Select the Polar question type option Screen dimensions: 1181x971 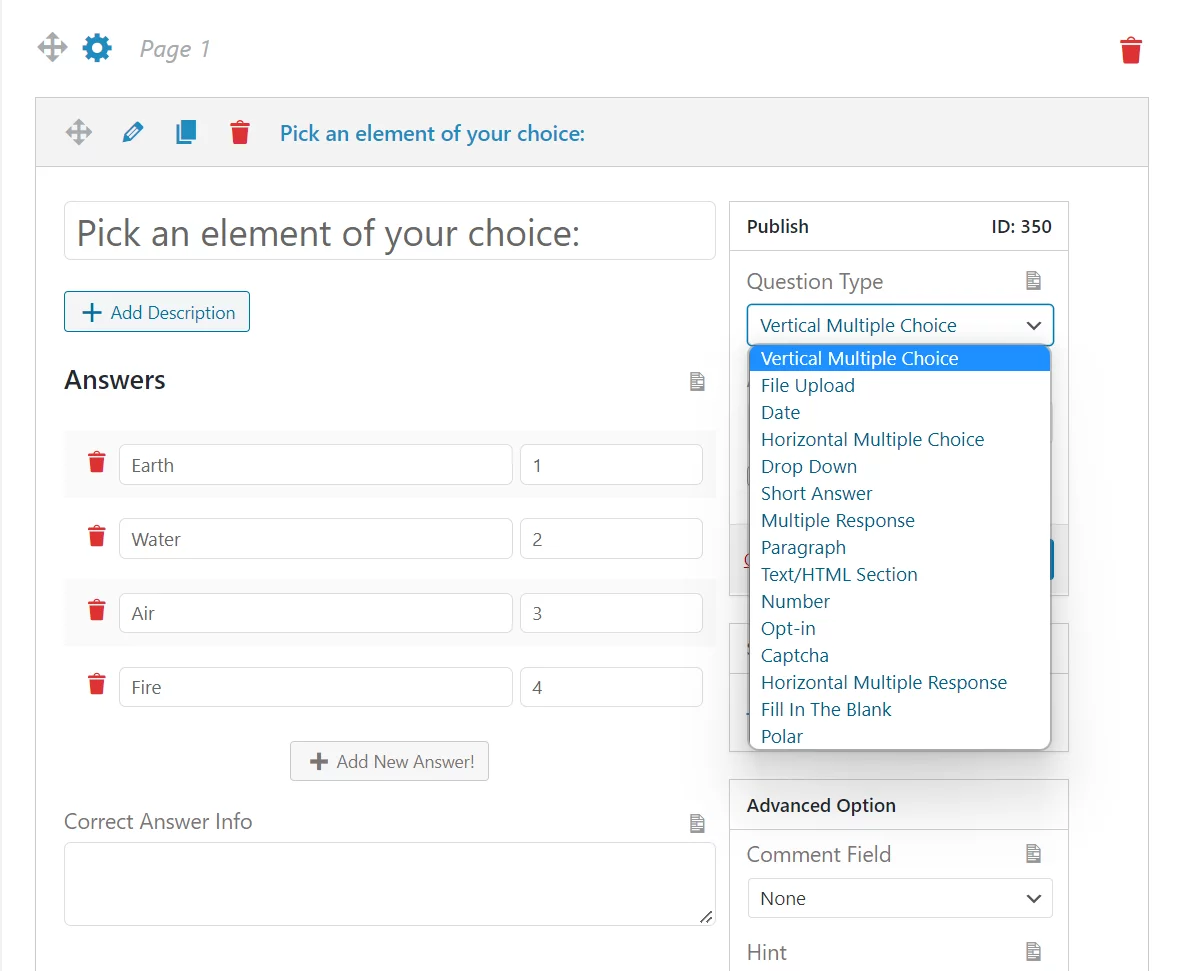point(782,737)
